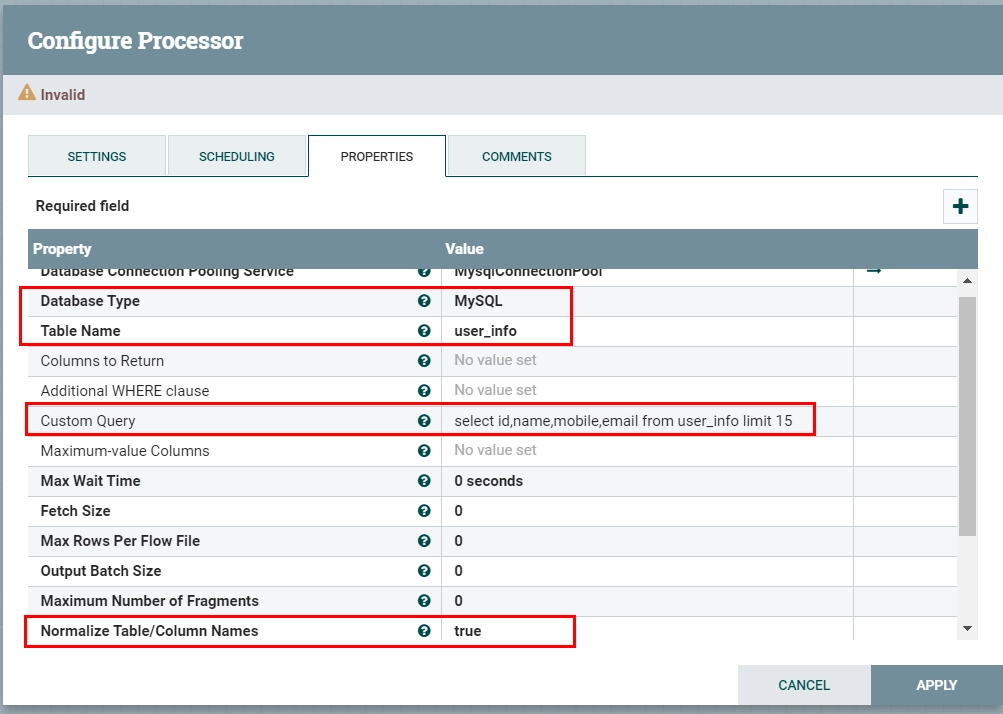Click the help icon for Normalize Table/Column Names
Screen dimensions: 1003x714
[424, 631]
